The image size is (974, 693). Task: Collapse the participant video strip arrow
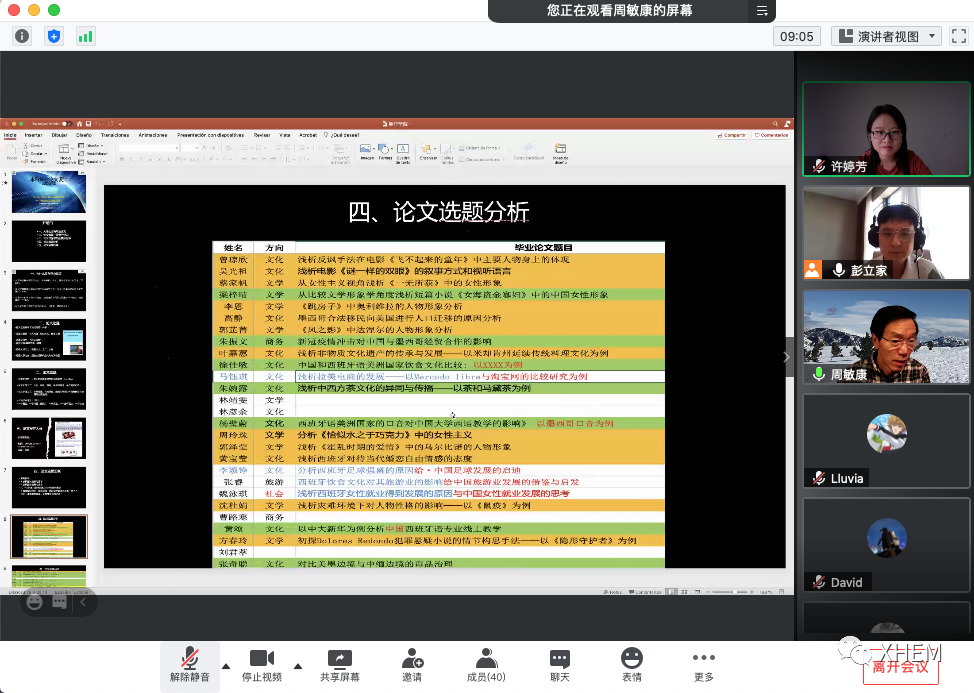tap(786, 357)
